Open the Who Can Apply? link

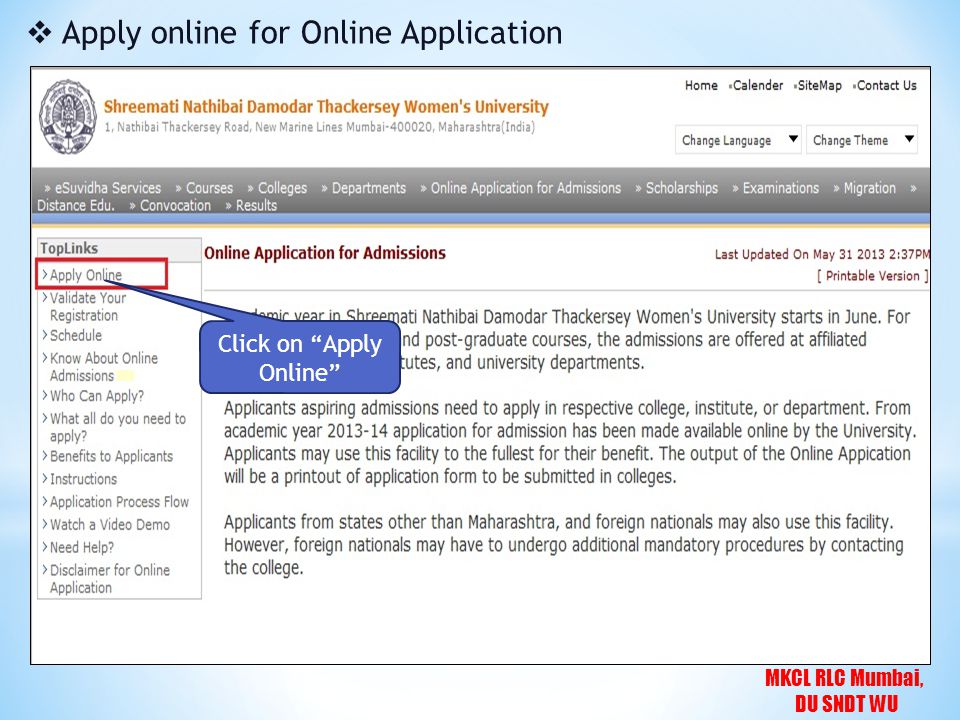(97, 396)
